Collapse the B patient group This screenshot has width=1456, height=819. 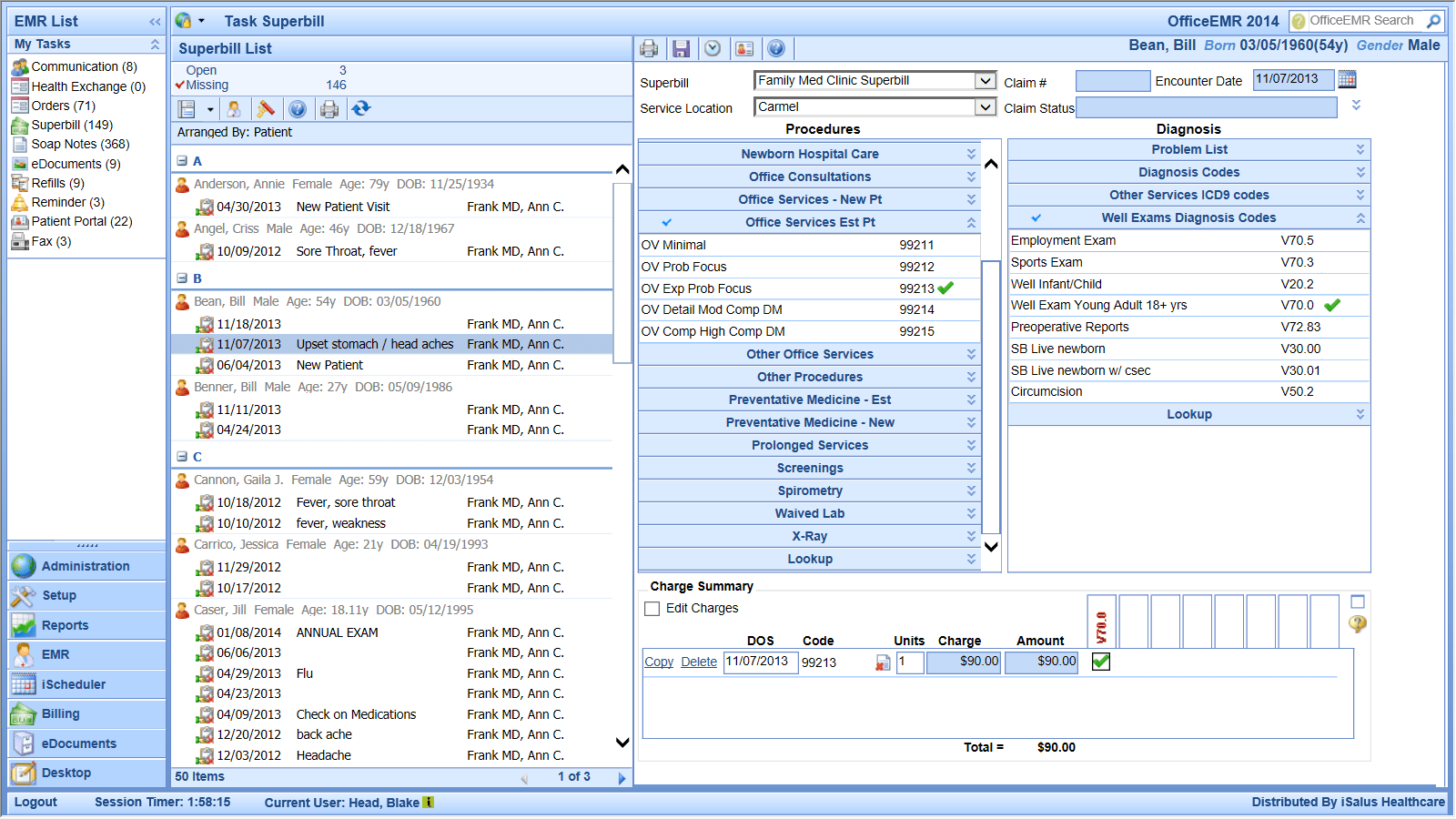pos(182,278)
